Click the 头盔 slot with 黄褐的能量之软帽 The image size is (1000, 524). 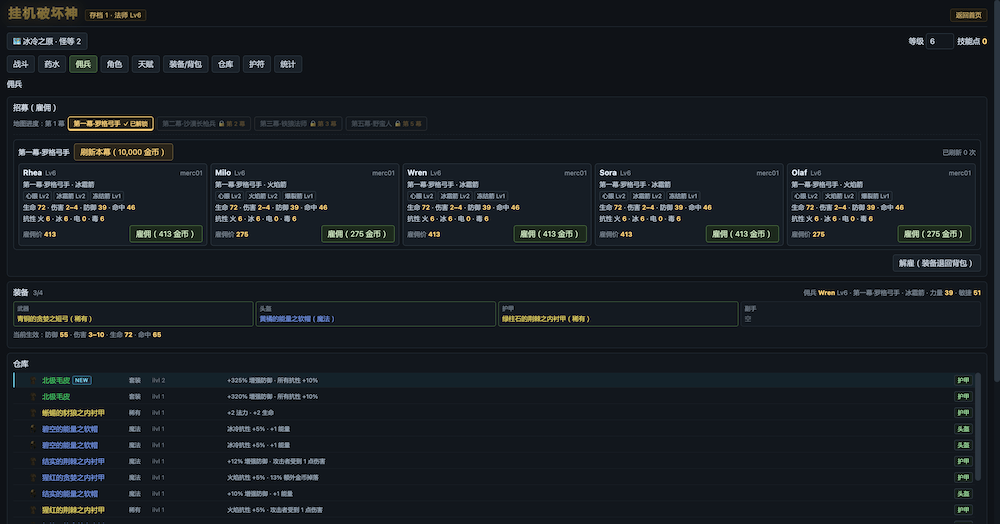(x=376, y=314)
